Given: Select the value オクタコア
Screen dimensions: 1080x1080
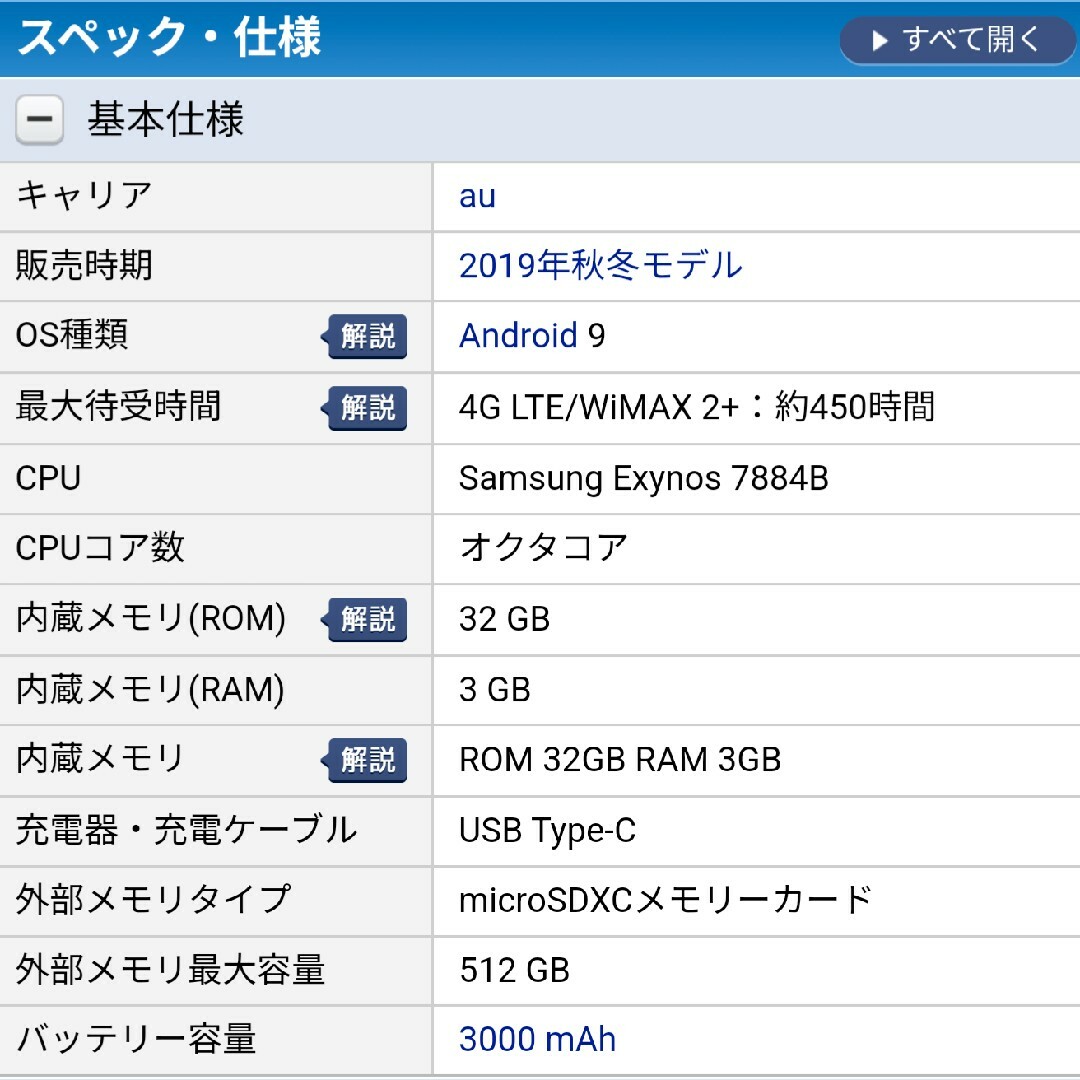Looking at the screenshot, I should (543, 548).
